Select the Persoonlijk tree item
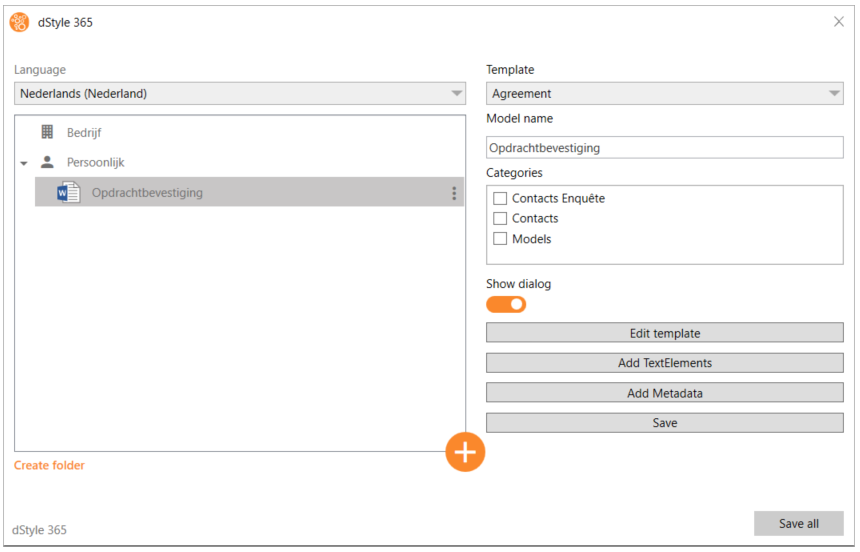860x552 pixels. pos(95,162)
